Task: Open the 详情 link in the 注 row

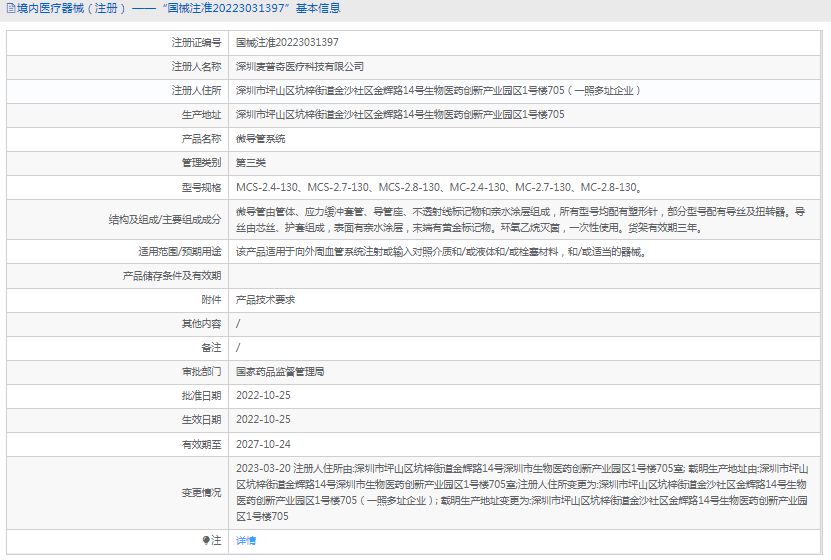Action: (246, 540)
